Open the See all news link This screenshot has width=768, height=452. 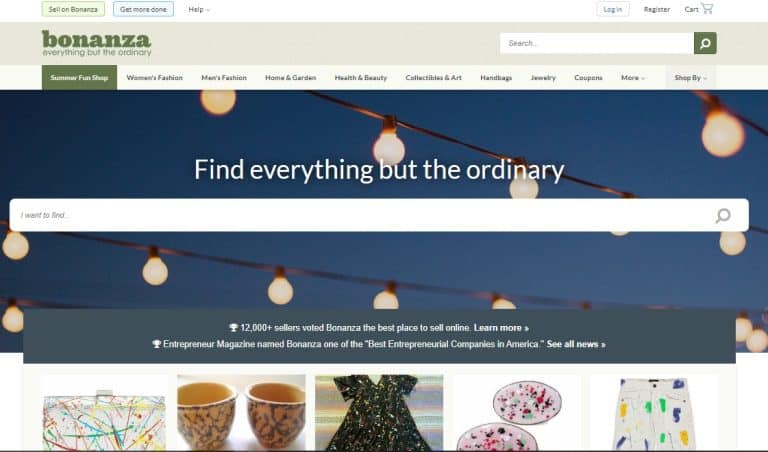tap(576, 344)
